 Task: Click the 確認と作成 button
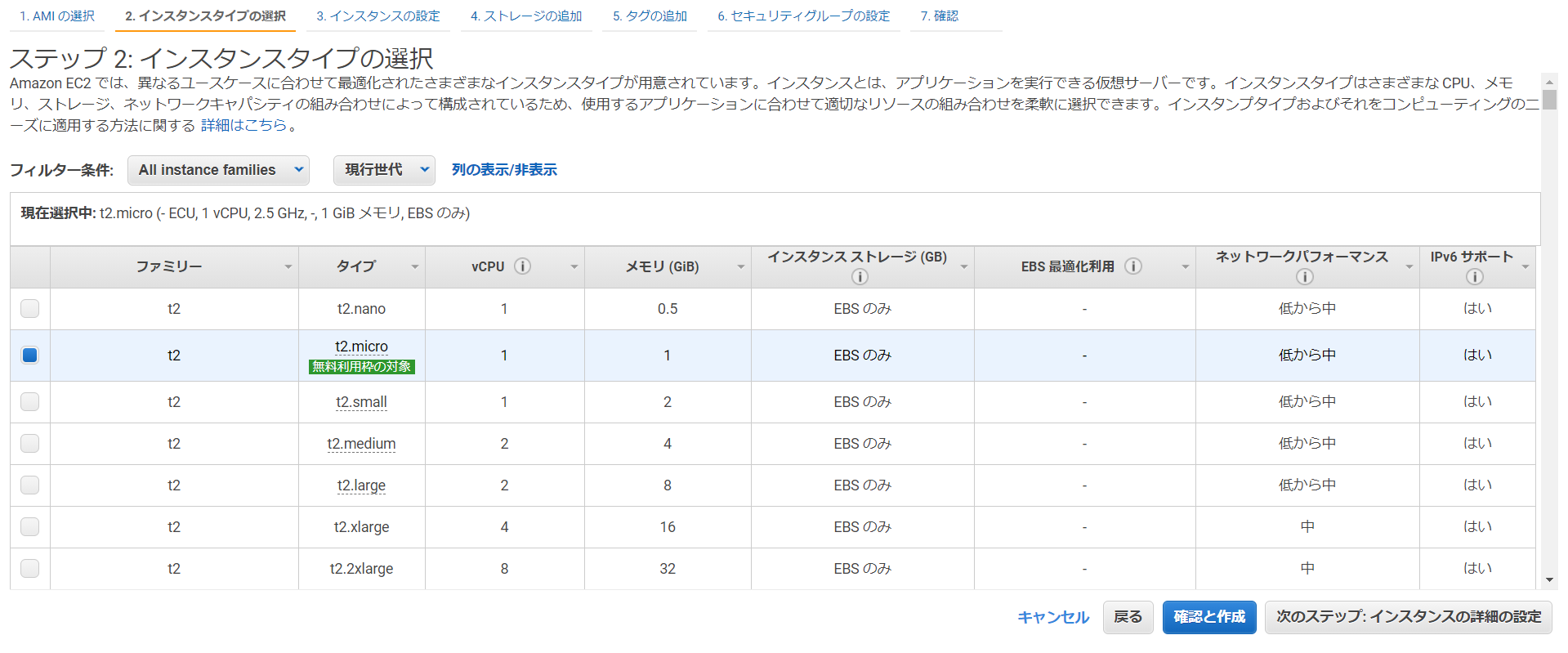tap(1209, 617)
